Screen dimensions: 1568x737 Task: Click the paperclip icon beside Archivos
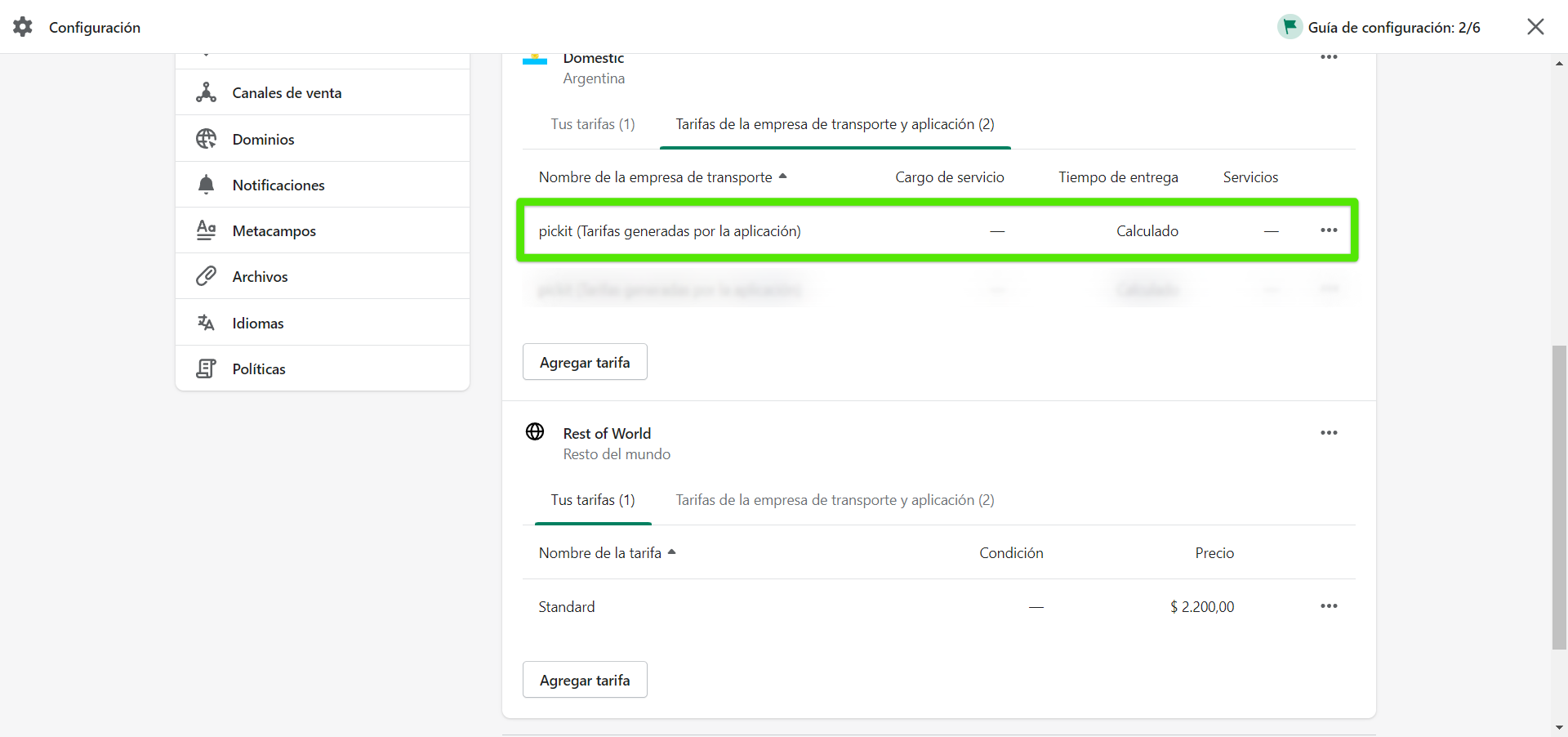tap(206, 276)
